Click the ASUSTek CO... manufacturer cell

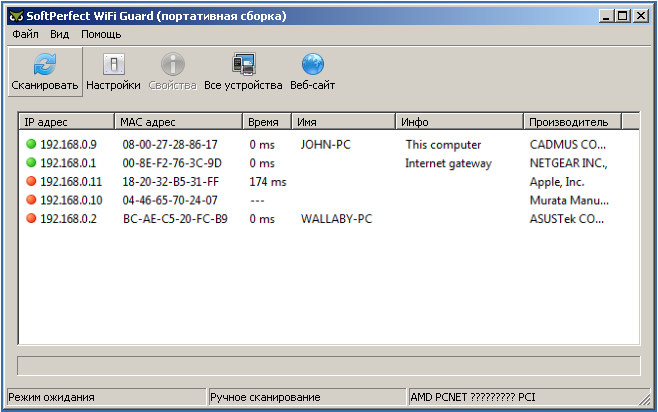[x=567, y=219]
